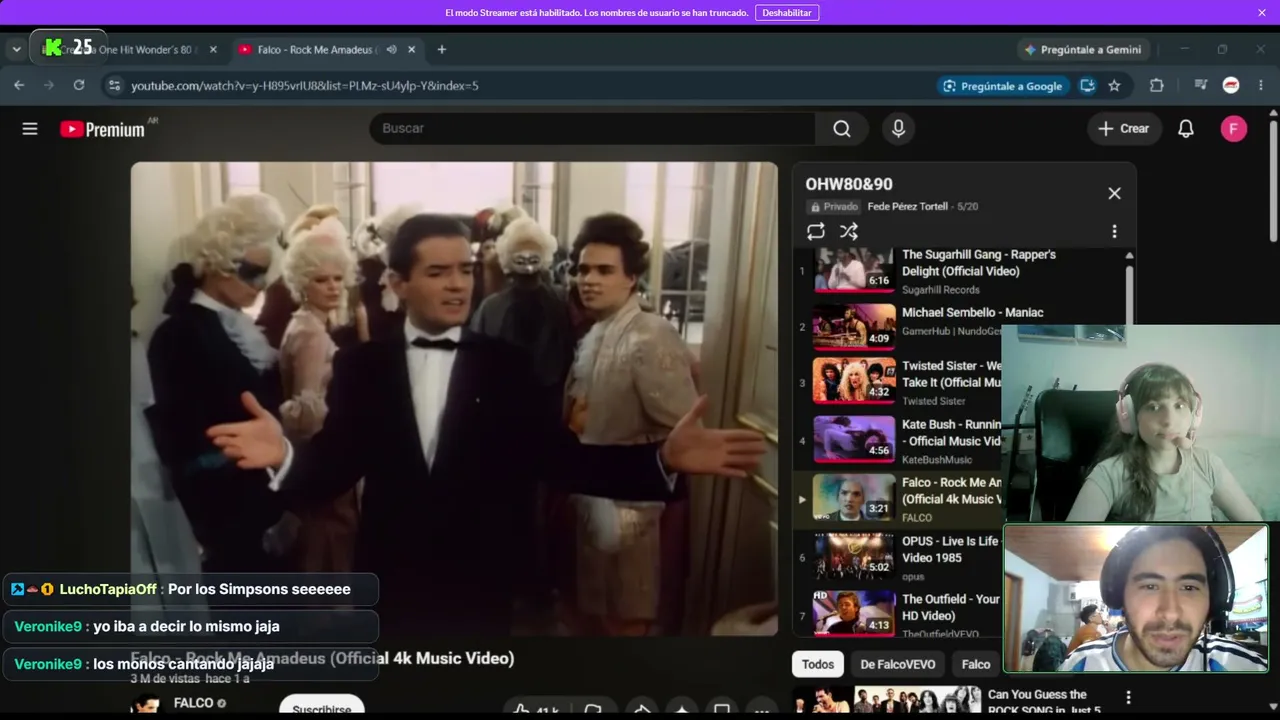Click the Crear button

1124,129
